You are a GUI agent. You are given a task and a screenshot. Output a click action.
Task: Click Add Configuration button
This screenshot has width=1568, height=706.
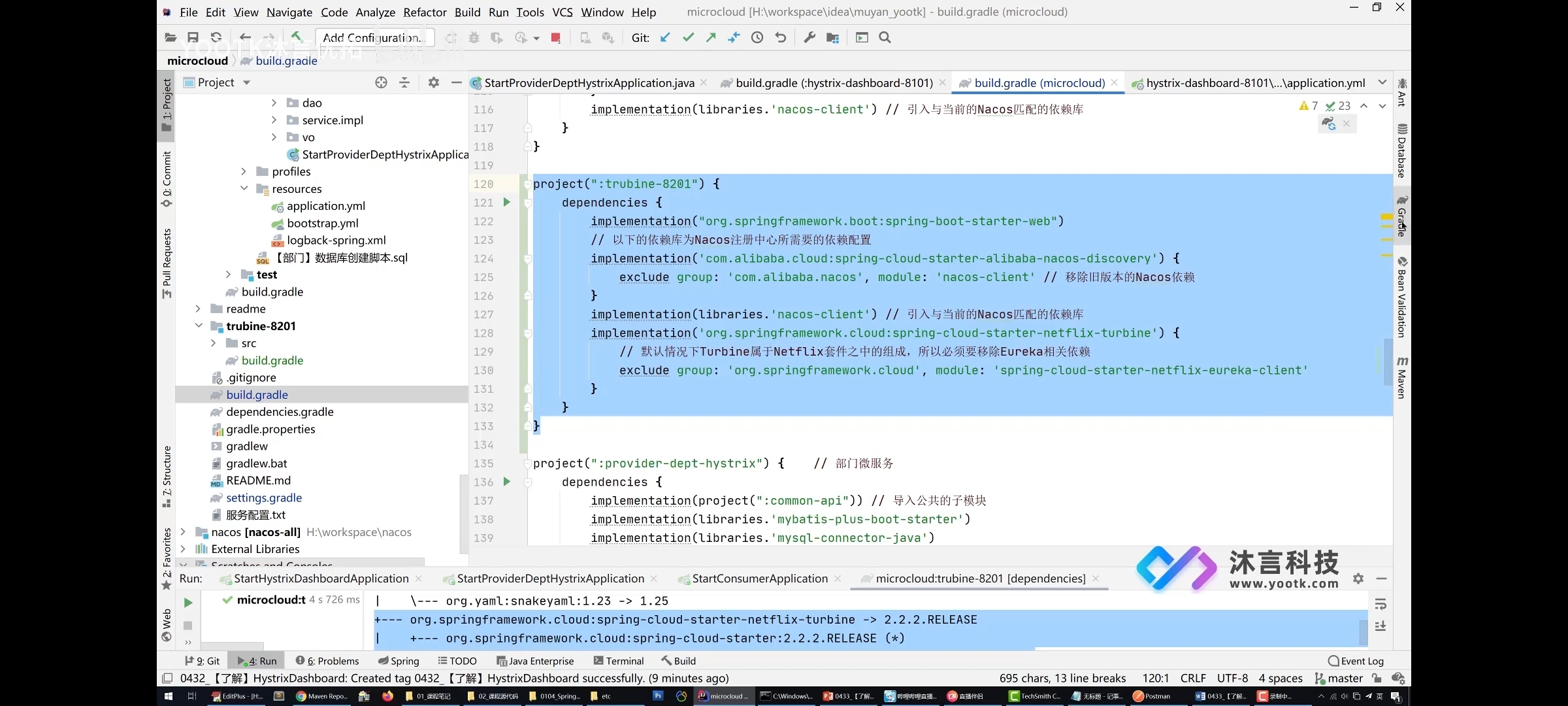[374, 38]
